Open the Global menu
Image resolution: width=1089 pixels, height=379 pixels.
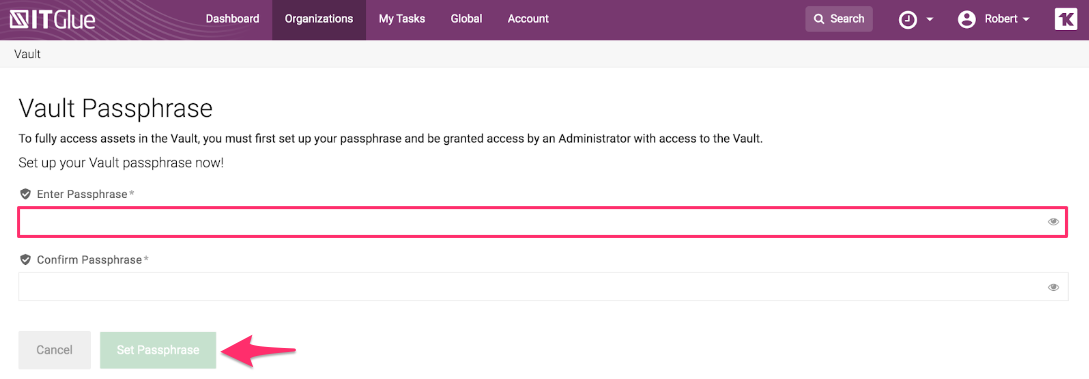click(x=466, y=19)
